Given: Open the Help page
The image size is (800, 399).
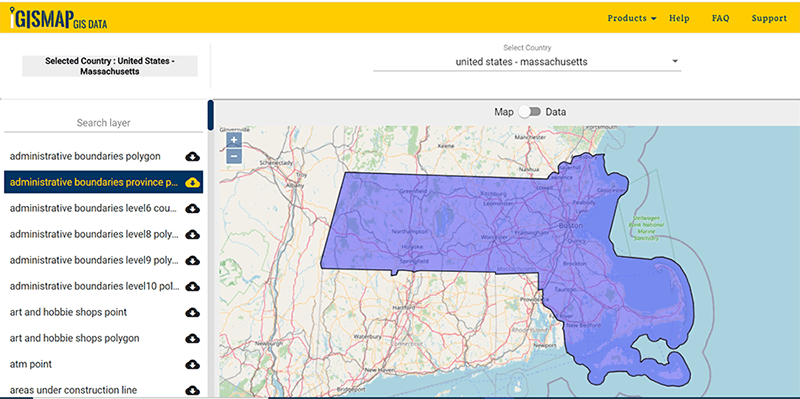Looking at the screenshot, I should 679,18.
